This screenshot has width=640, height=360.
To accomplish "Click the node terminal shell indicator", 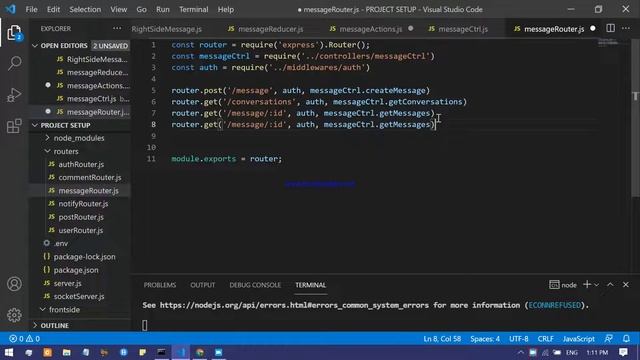I will [x=563, y=284].
